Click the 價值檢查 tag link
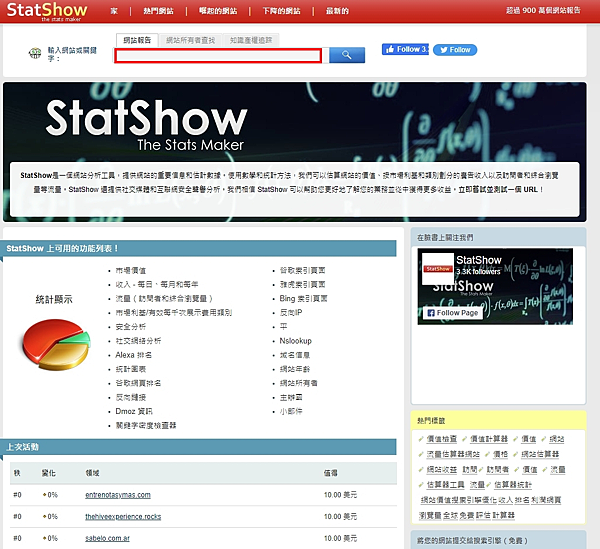The image size is (600, 549). [x=442, y=439]
